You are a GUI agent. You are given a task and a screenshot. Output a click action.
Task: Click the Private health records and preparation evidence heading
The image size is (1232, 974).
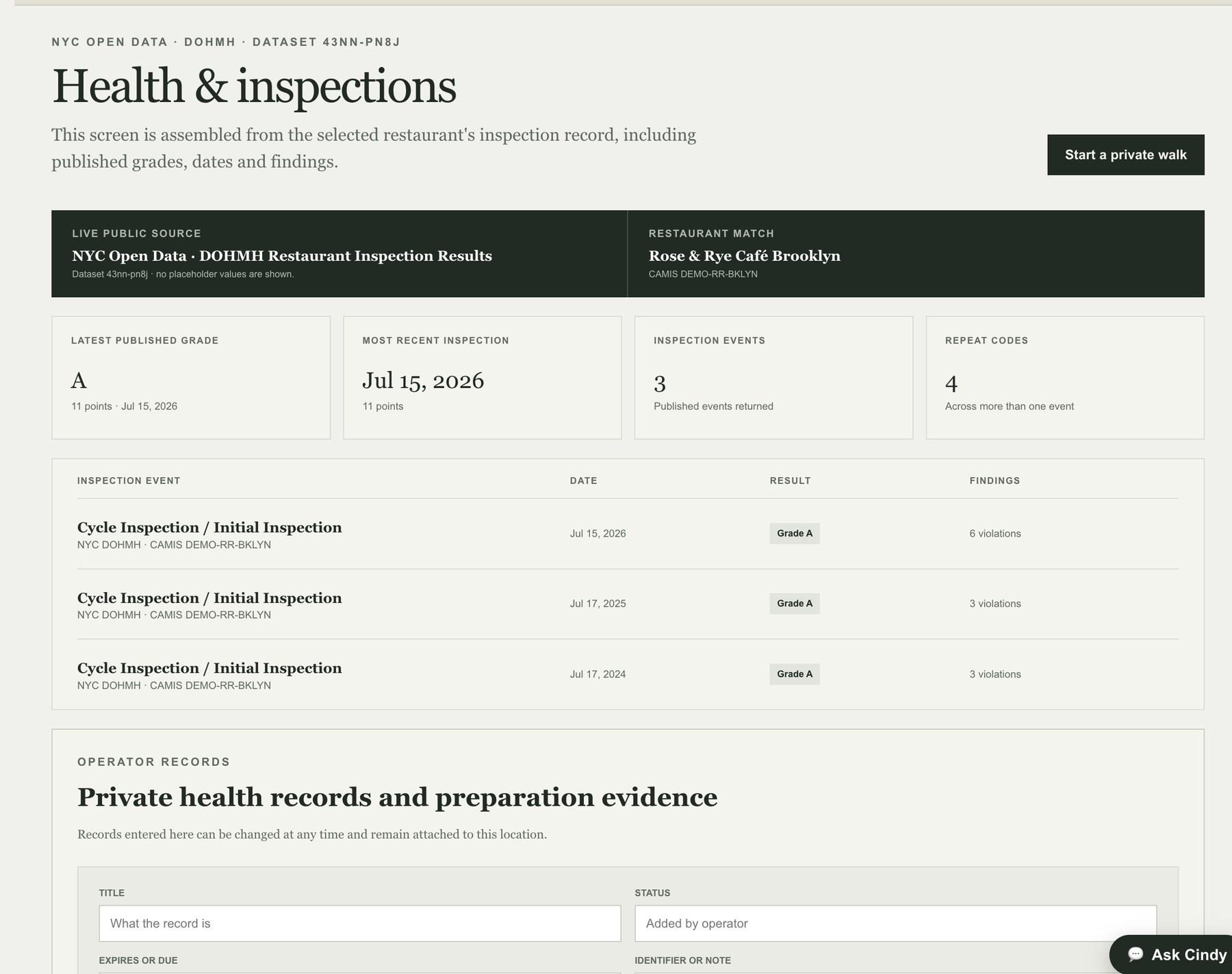[398, 797]
